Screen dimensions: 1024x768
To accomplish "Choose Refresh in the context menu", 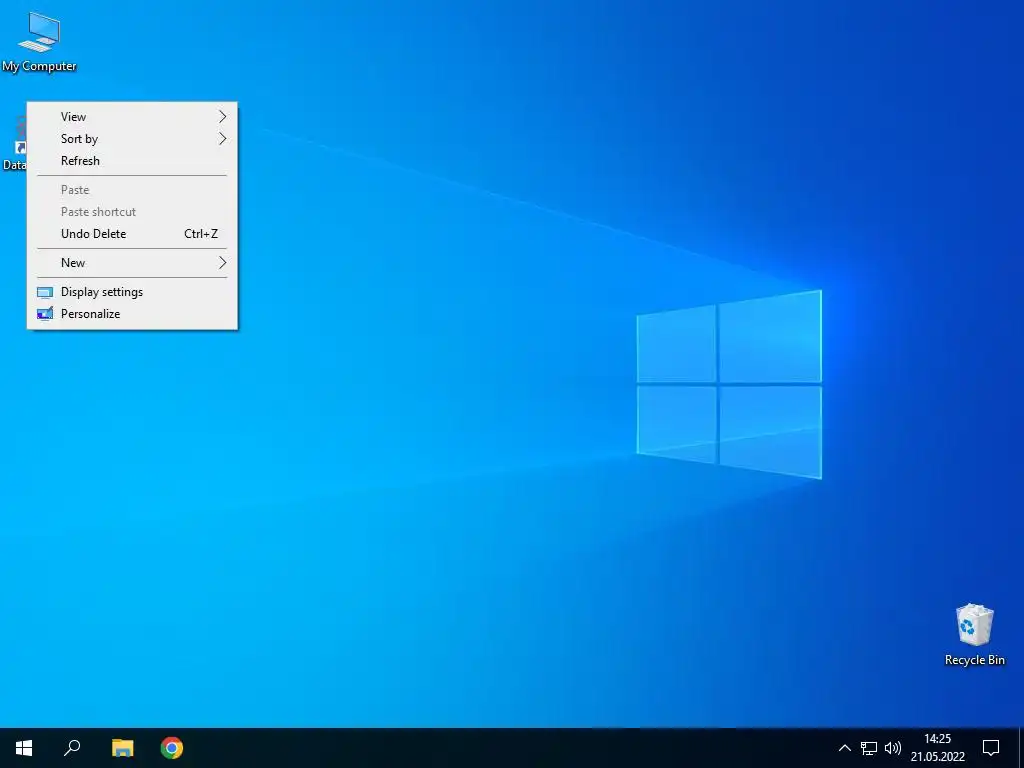I will coord(132,161).
